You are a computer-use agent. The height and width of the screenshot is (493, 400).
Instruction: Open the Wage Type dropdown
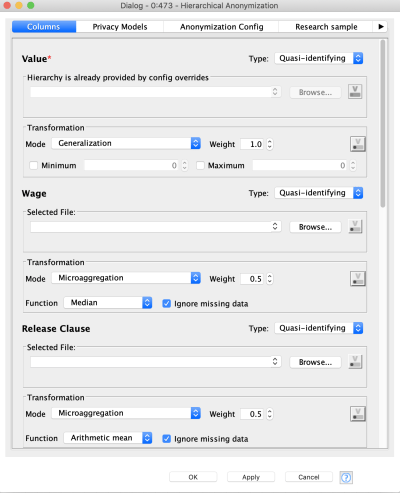coord(319,193)
